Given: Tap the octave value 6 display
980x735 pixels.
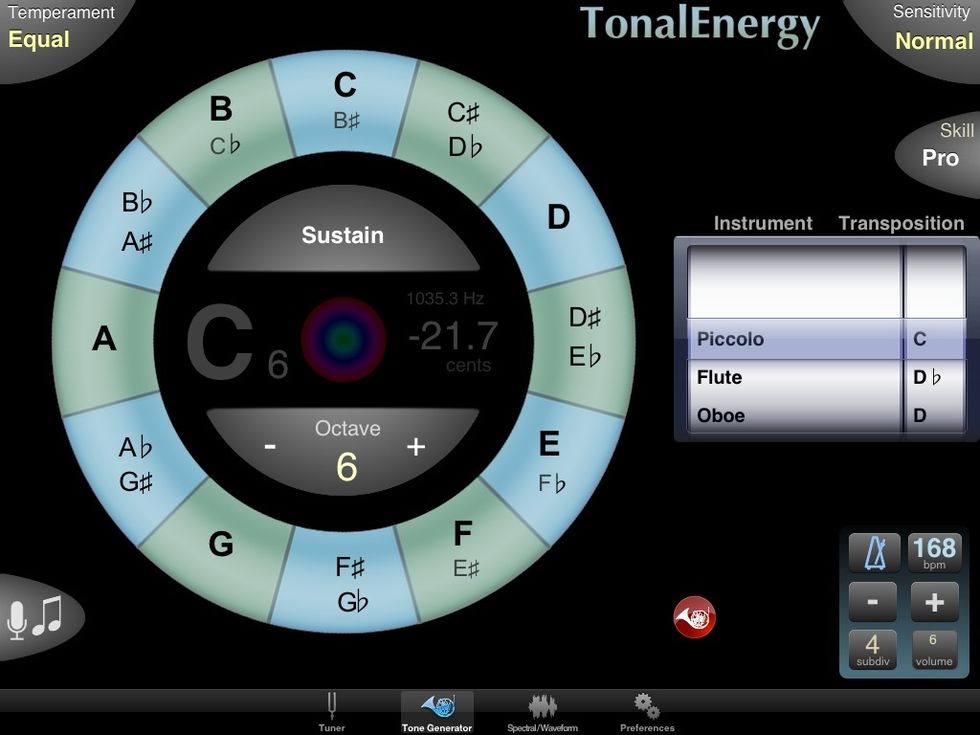Looking at the screenshot, I should 347,466.
